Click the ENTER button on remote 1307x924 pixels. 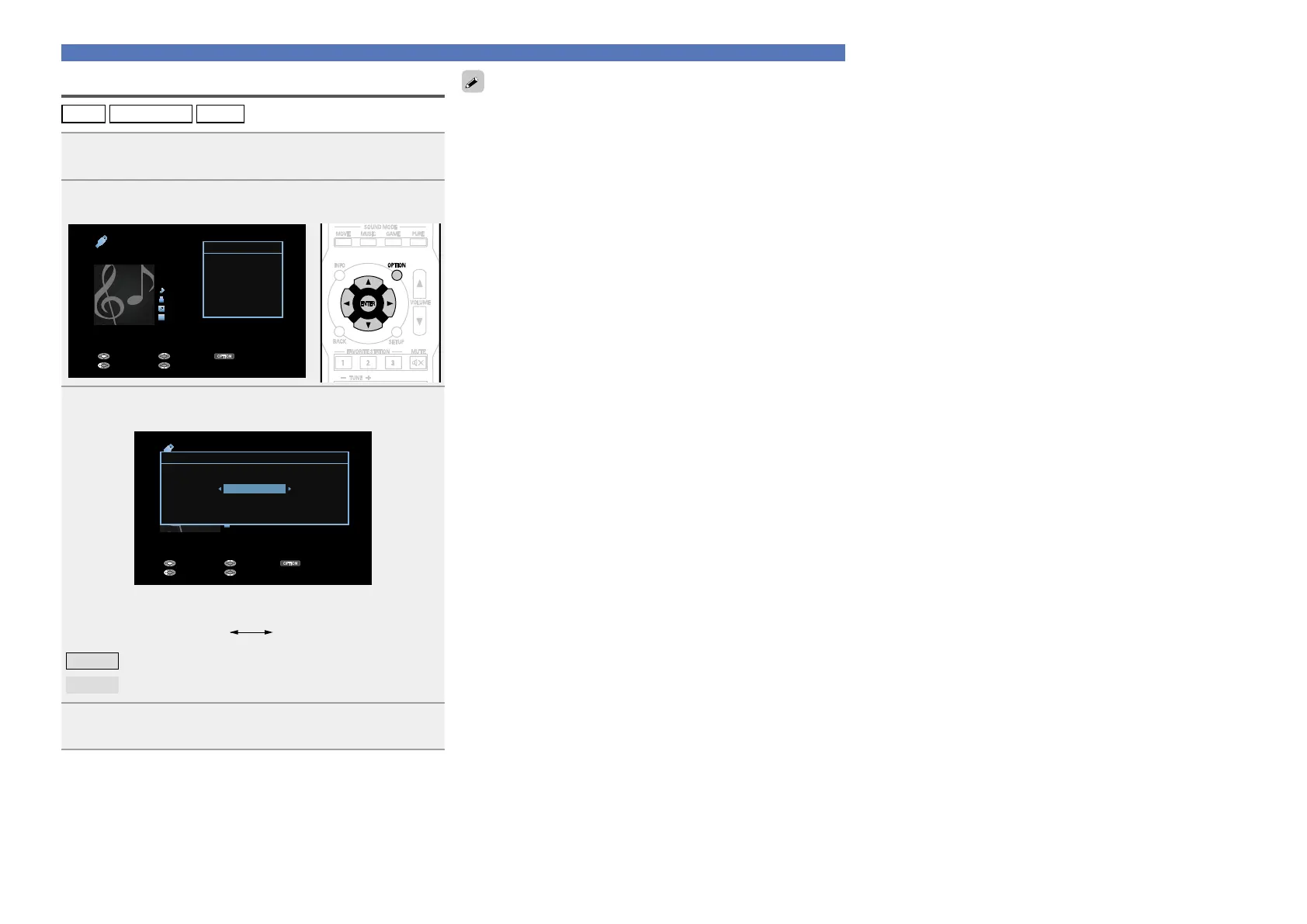click(368, 304)
